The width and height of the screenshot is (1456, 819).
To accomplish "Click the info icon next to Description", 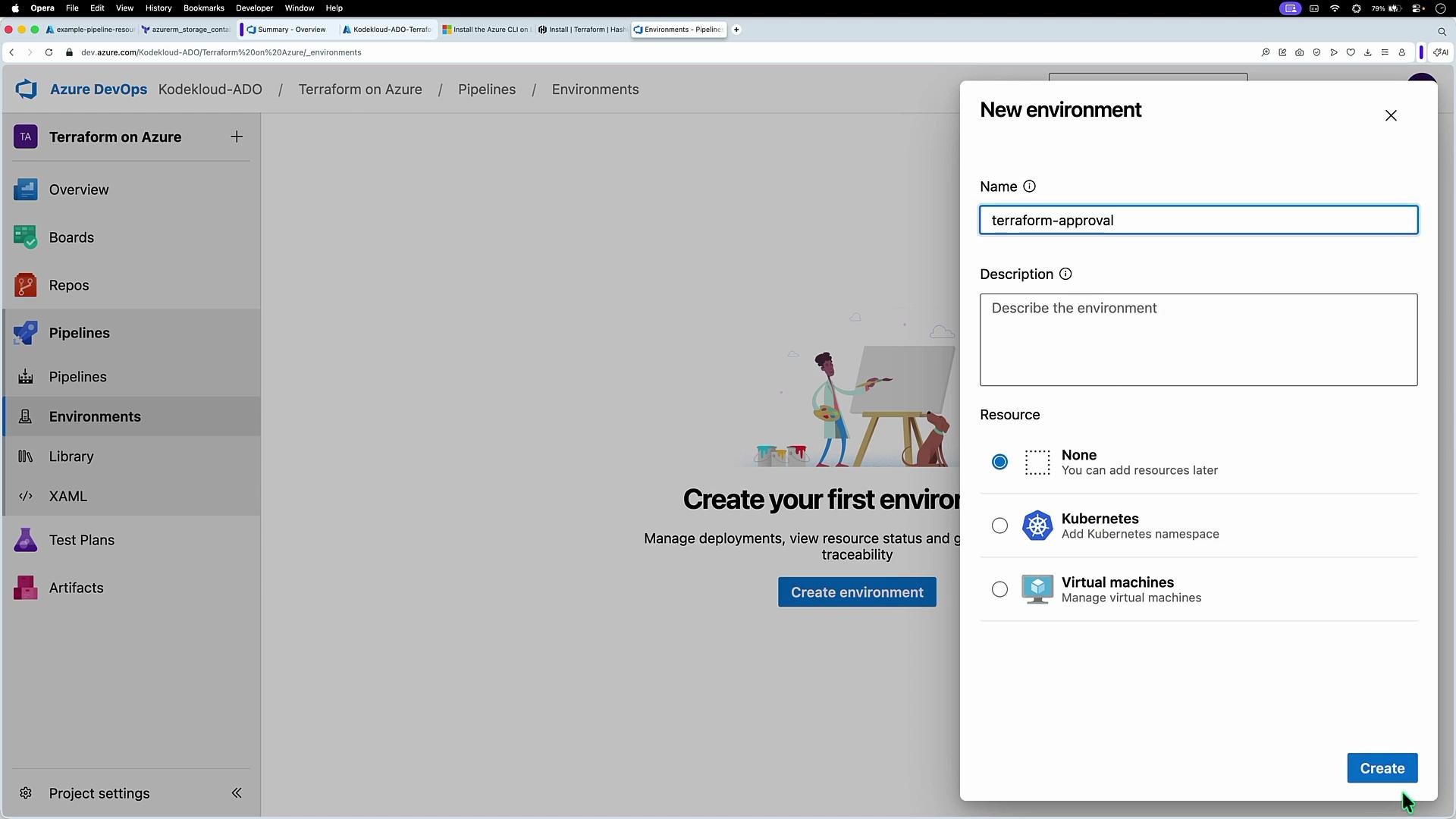I will [x=1065, y=274].
